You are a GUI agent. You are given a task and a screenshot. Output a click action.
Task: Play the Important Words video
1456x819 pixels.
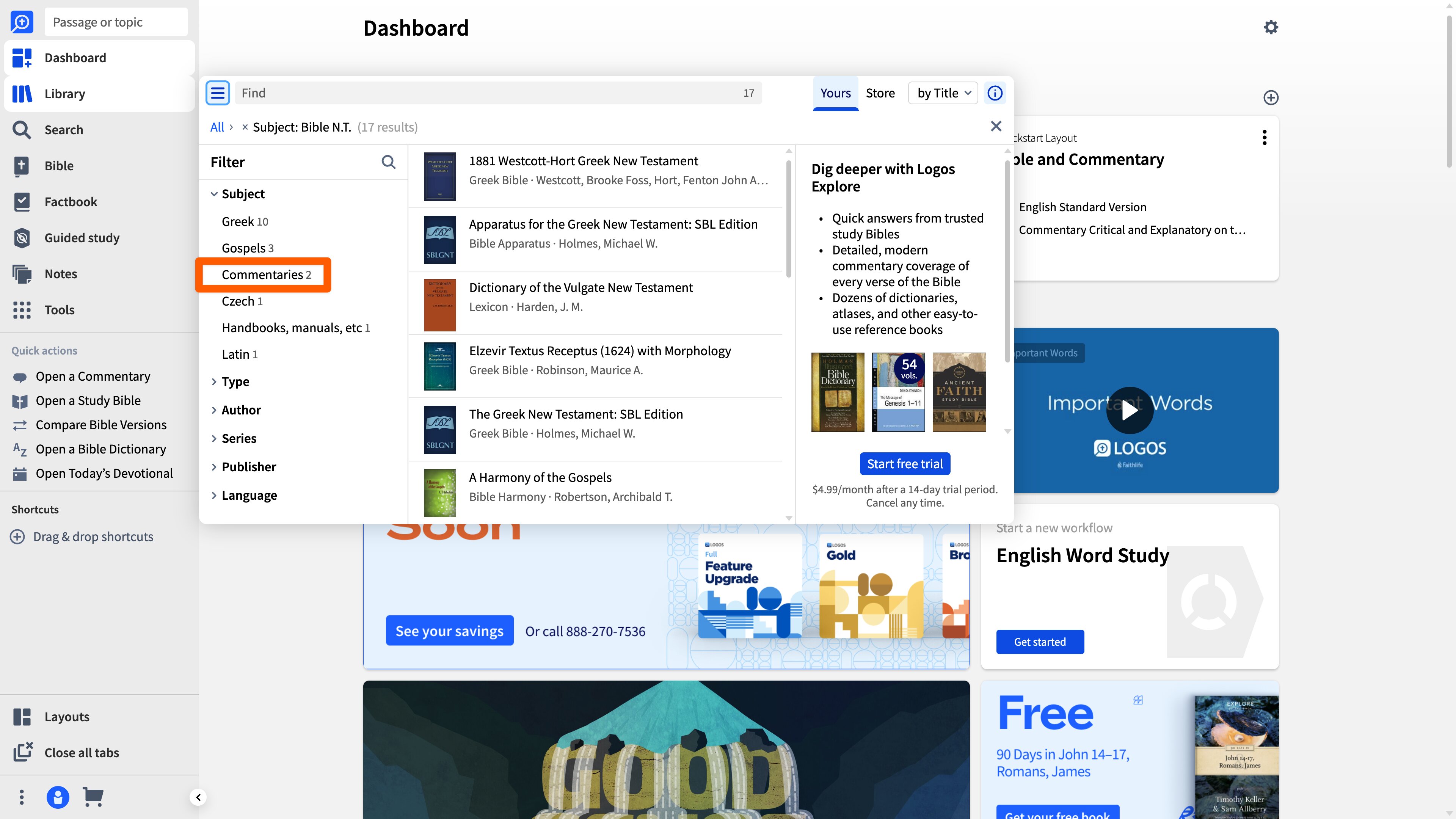[x=1129, y=410]
